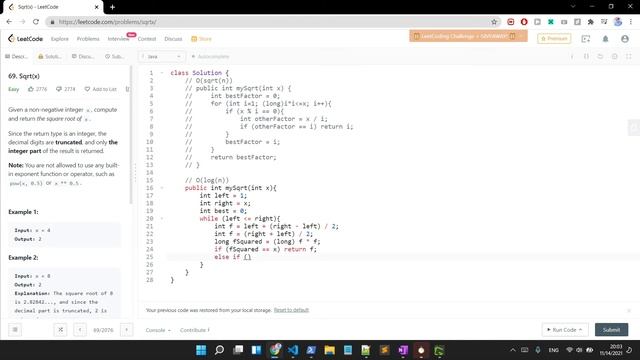Bookmark this page with star icon
The width and height of the screenshot is (640, 360).
point(494,22)
